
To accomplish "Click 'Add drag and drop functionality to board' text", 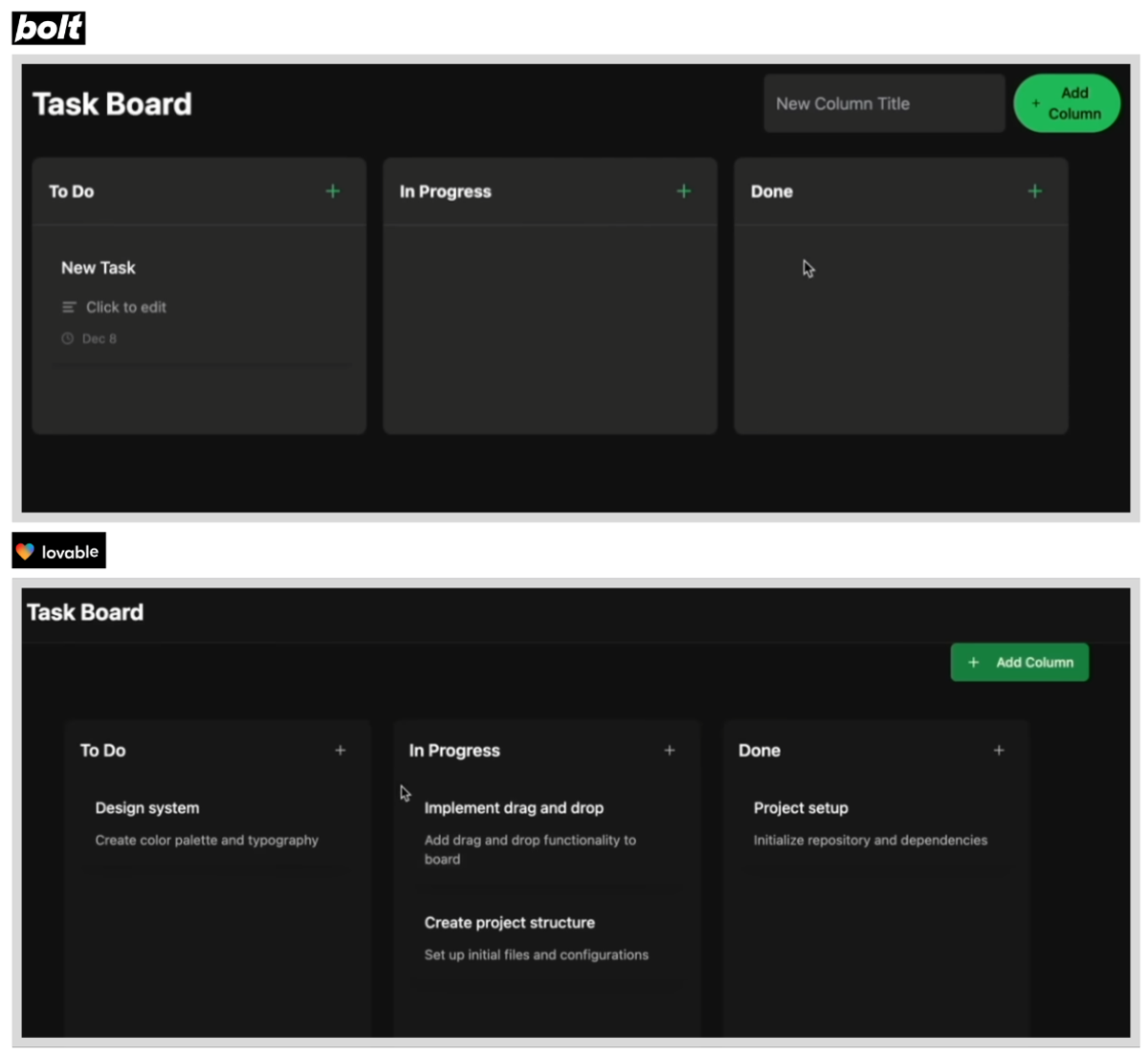I will (x=530, y=849).
